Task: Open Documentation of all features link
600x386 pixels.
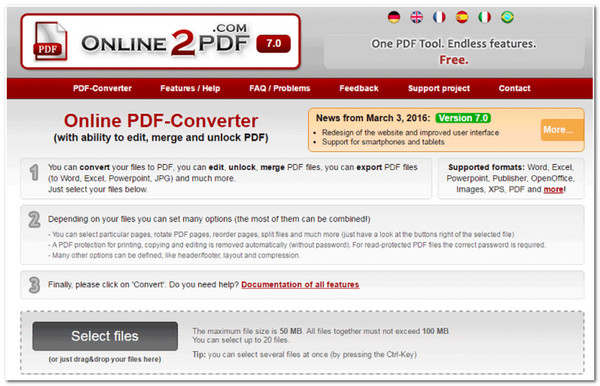Action: click(x=300, y=285)
